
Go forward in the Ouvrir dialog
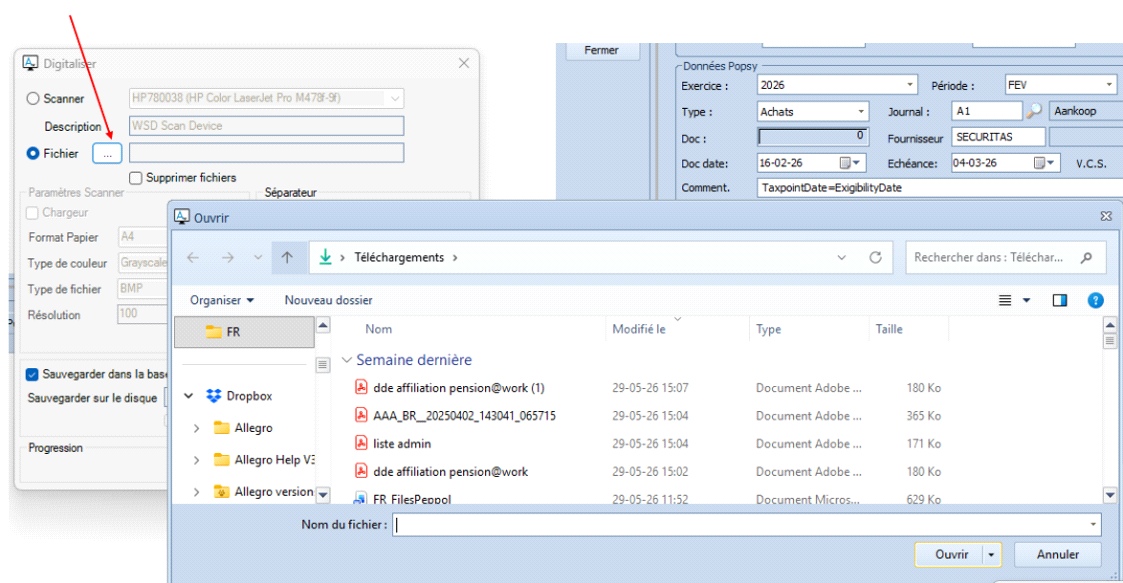[x=227, y=258]
